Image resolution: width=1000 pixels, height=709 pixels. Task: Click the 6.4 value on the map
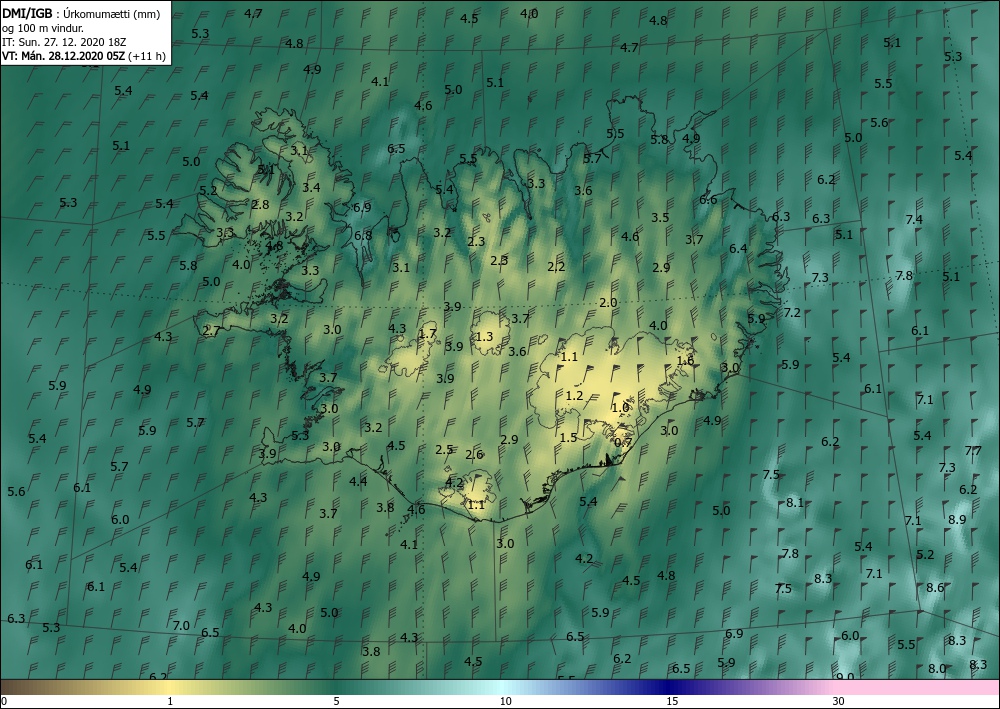click(x=738, y=249)
